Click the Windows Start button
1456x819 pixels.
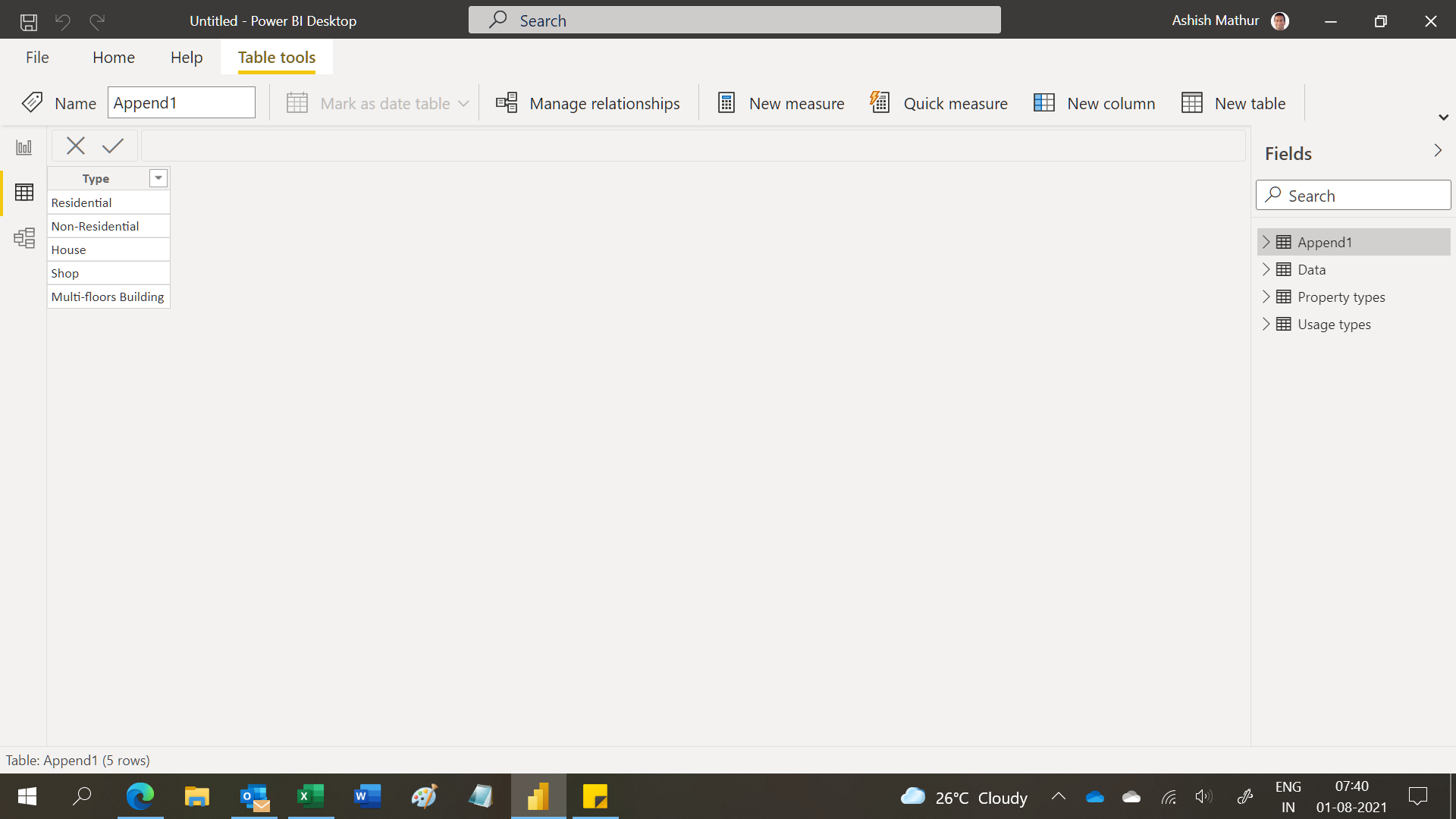[x=27, y=796]
